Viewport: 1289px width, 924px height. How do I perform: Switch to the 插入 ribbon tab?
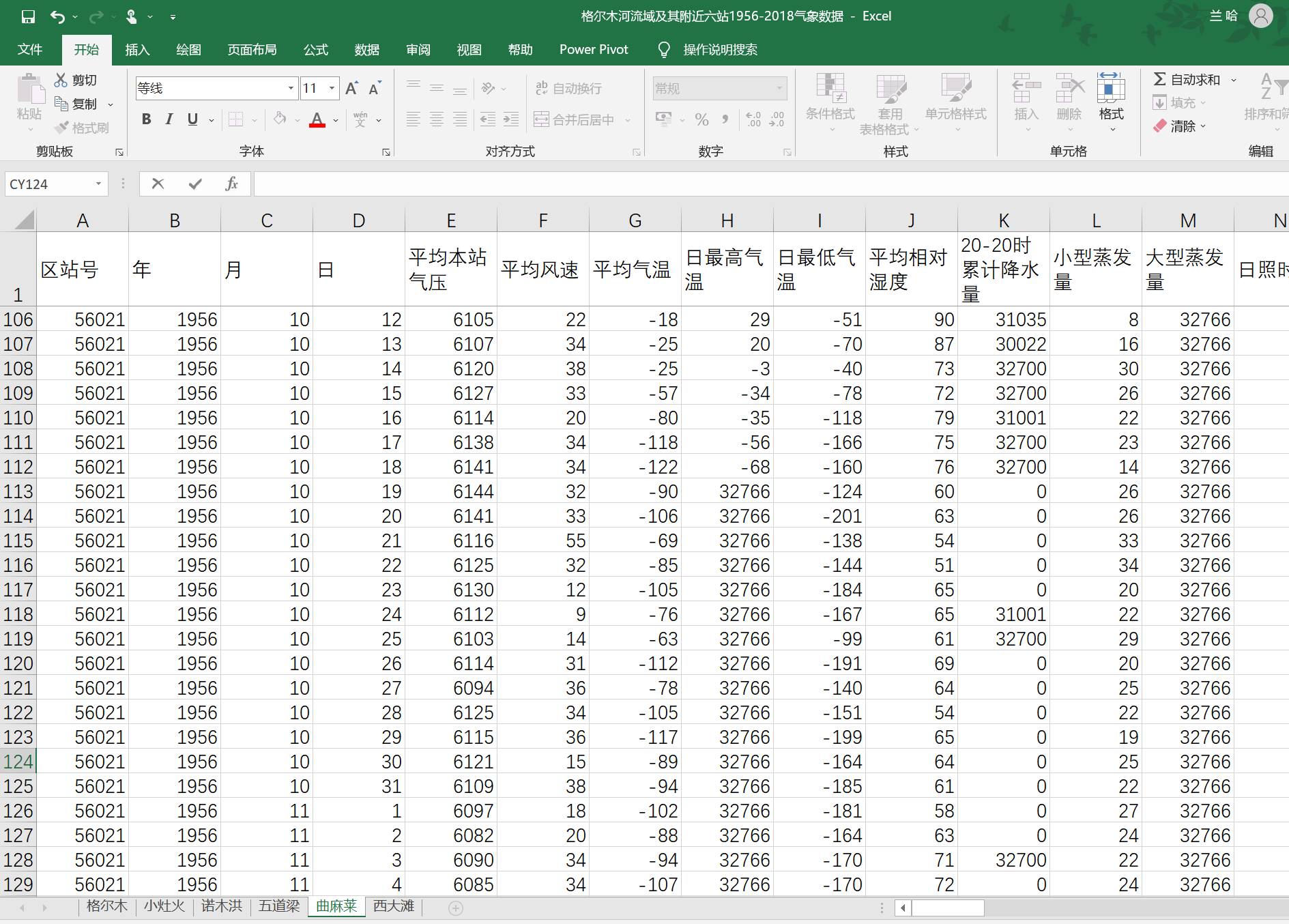coord(137,50)
